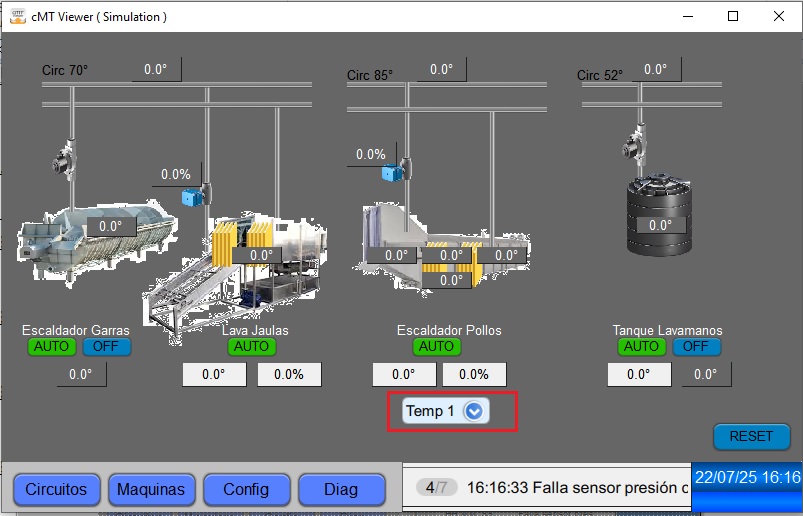Click the gray 0.0° value under Tanque Lavamanos
Image resolution: width=803 pixels, height=516 pixels.
(706, 374)
